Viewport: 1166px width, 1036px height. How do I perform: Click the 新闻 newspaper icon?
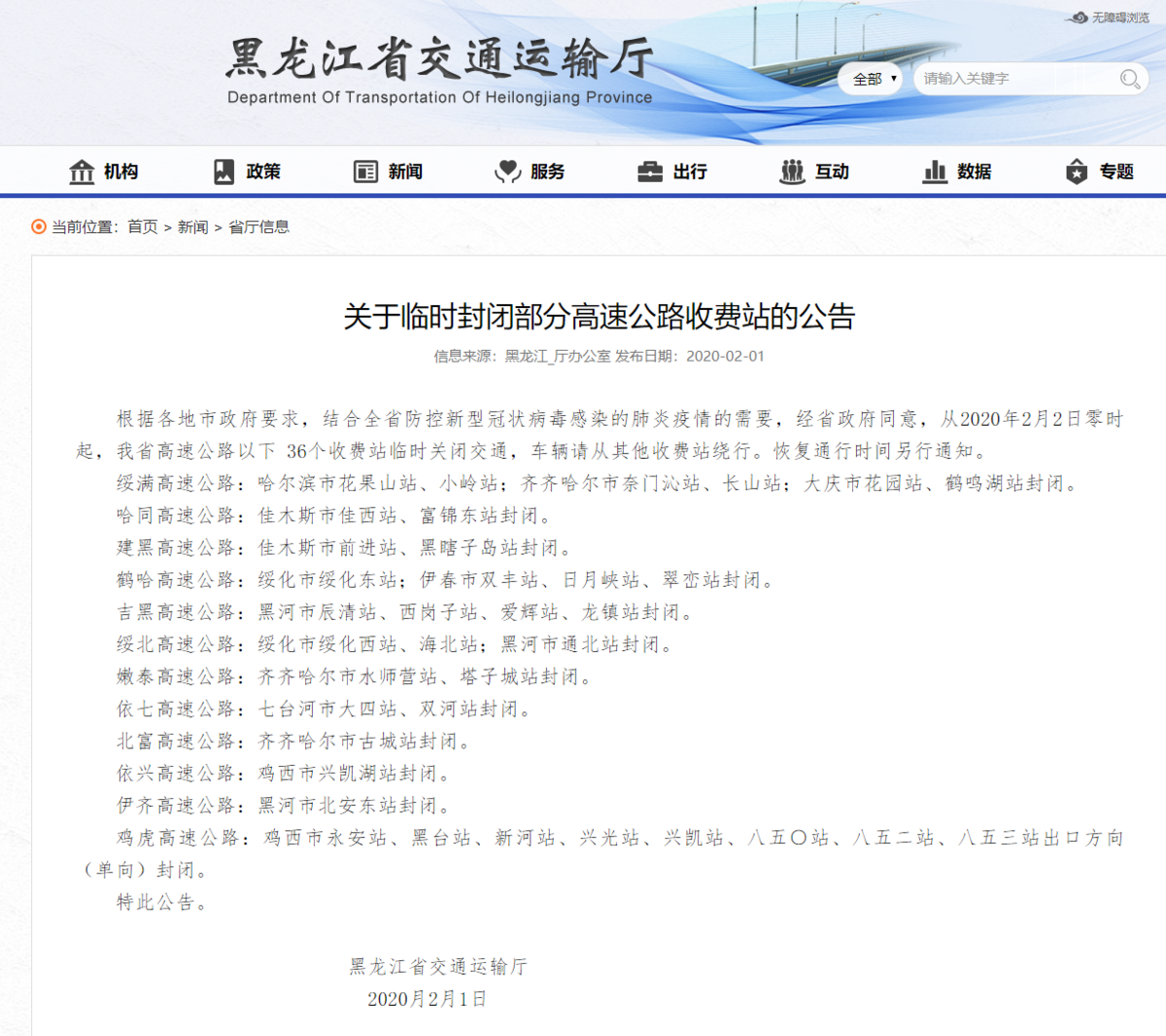pyautogui.click(x=365, y=172)
